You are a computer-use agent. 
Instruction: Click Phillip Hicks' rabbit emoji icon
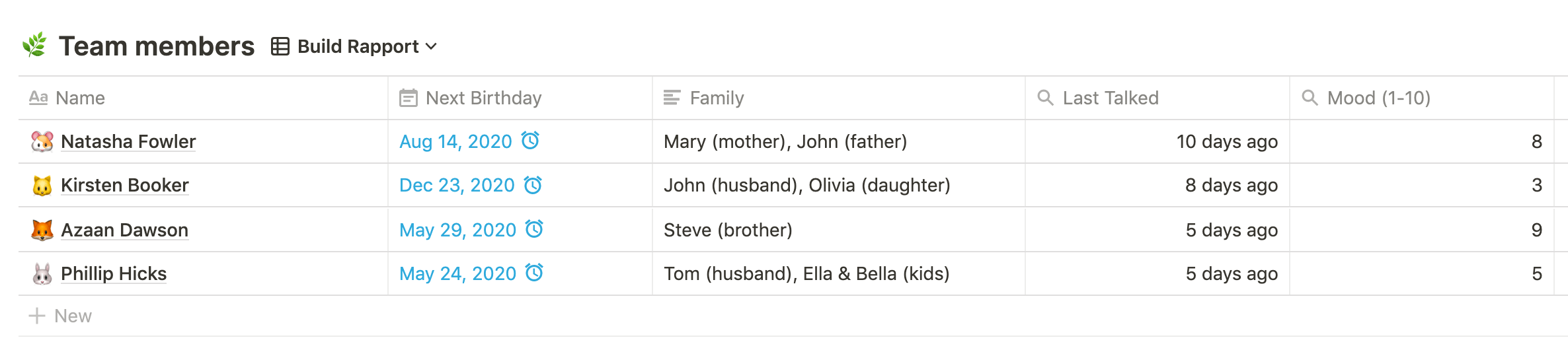click(x=42, y=273)
